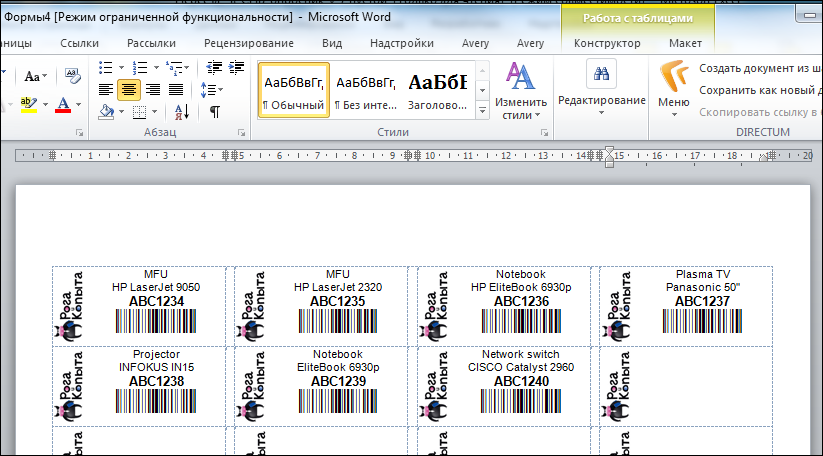Apply the red font color
Viewport: 823px width, 456px height.
pyautogui.click(x=63, y=104)
